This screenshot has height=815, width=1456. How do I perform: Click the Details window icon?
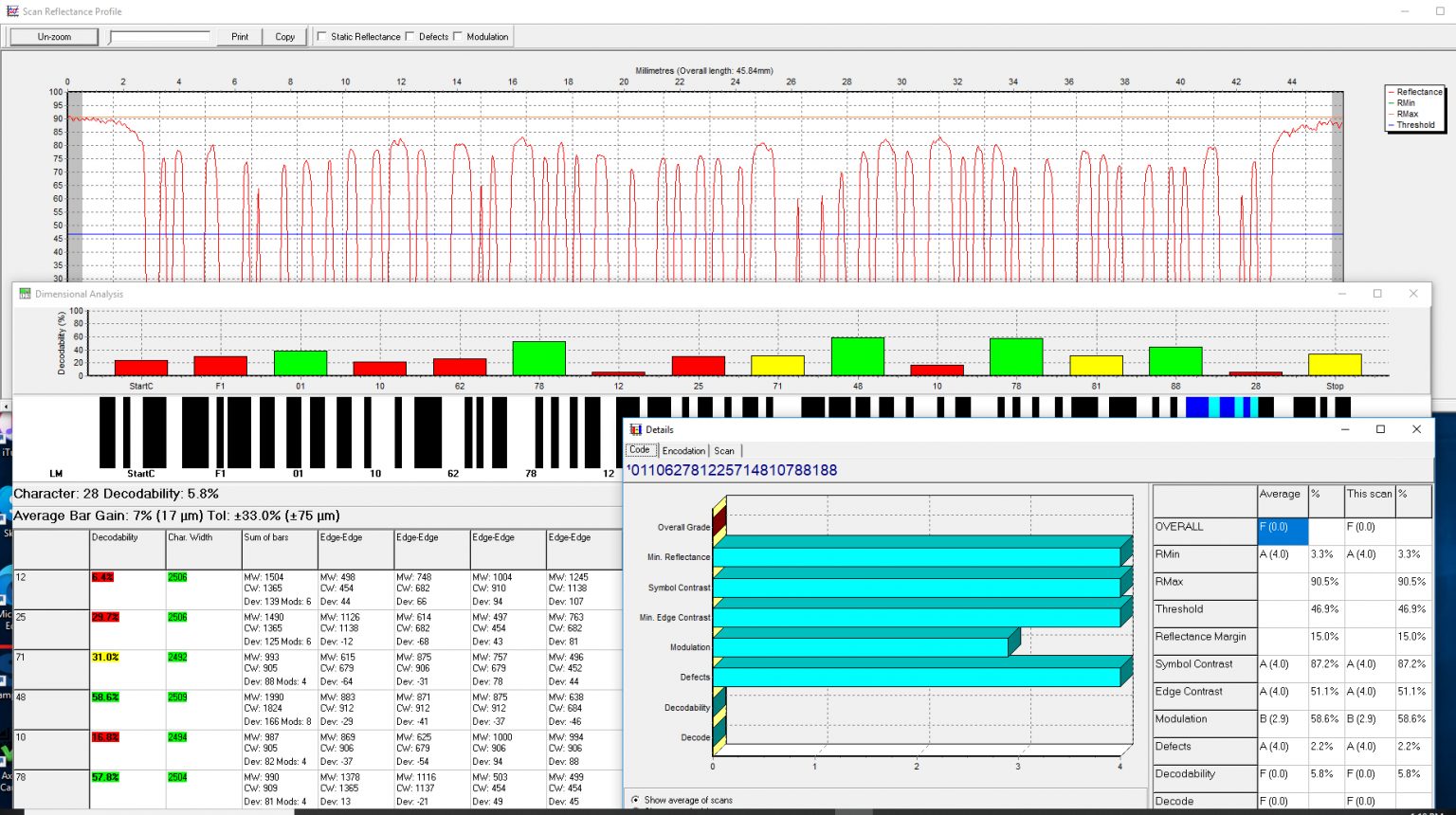point(637,429)
